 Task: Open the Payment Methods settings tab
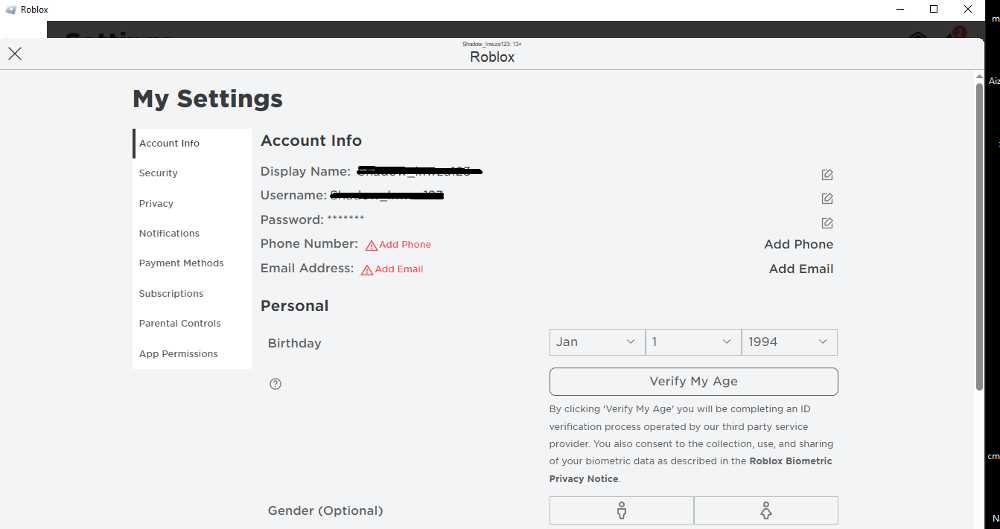192,263
